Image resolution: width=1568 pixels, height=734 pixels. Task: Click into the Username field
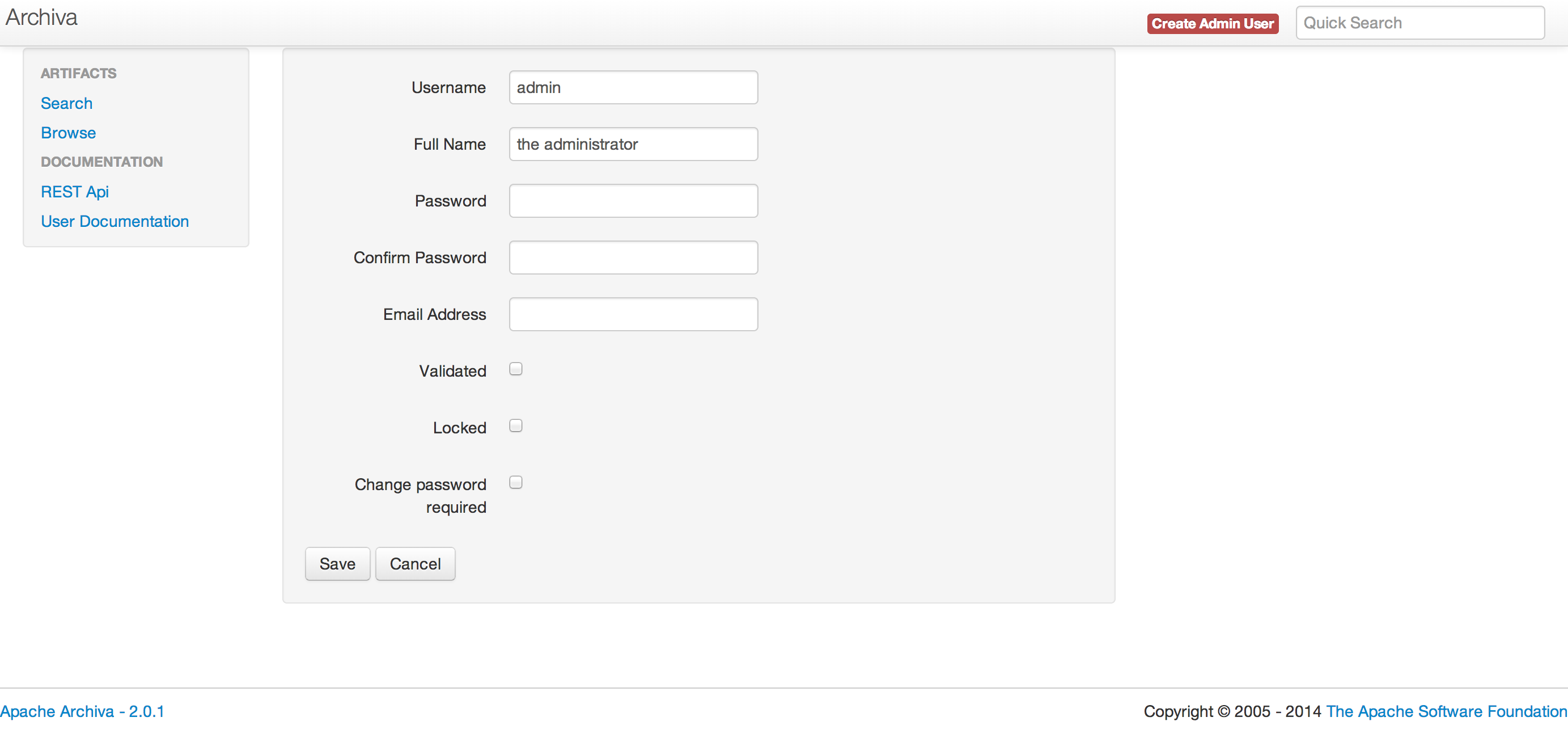(633, 88)
